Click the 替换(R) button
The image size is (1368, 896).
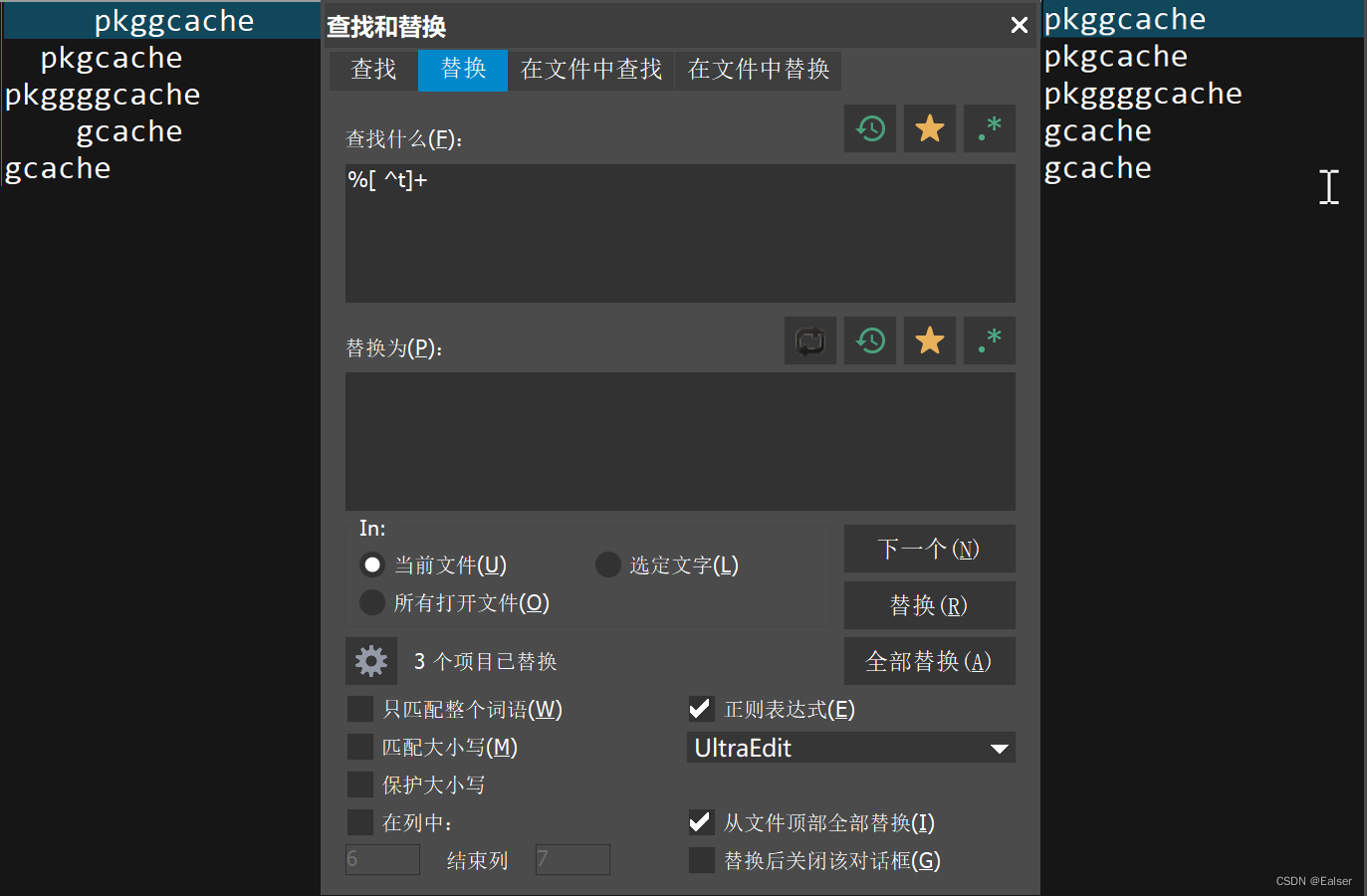[x=930, y=605]
